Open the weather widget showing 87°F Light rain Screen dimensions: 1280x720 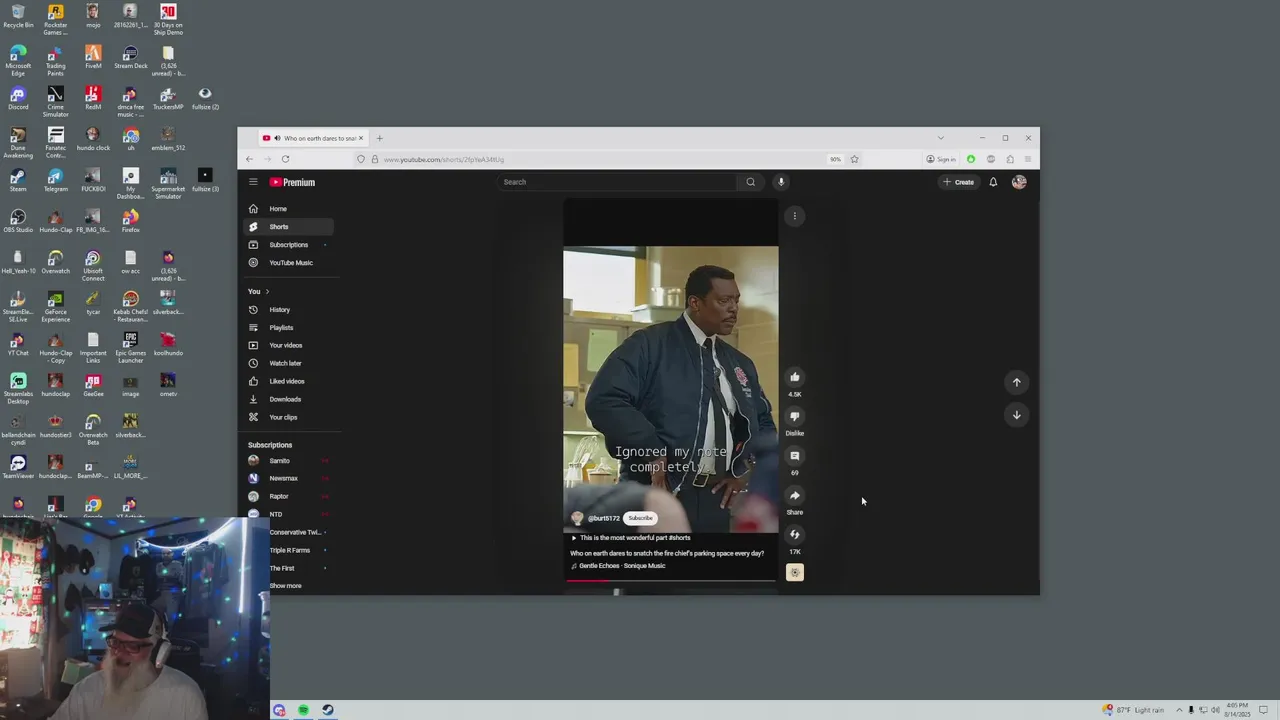pos(1133,710)
